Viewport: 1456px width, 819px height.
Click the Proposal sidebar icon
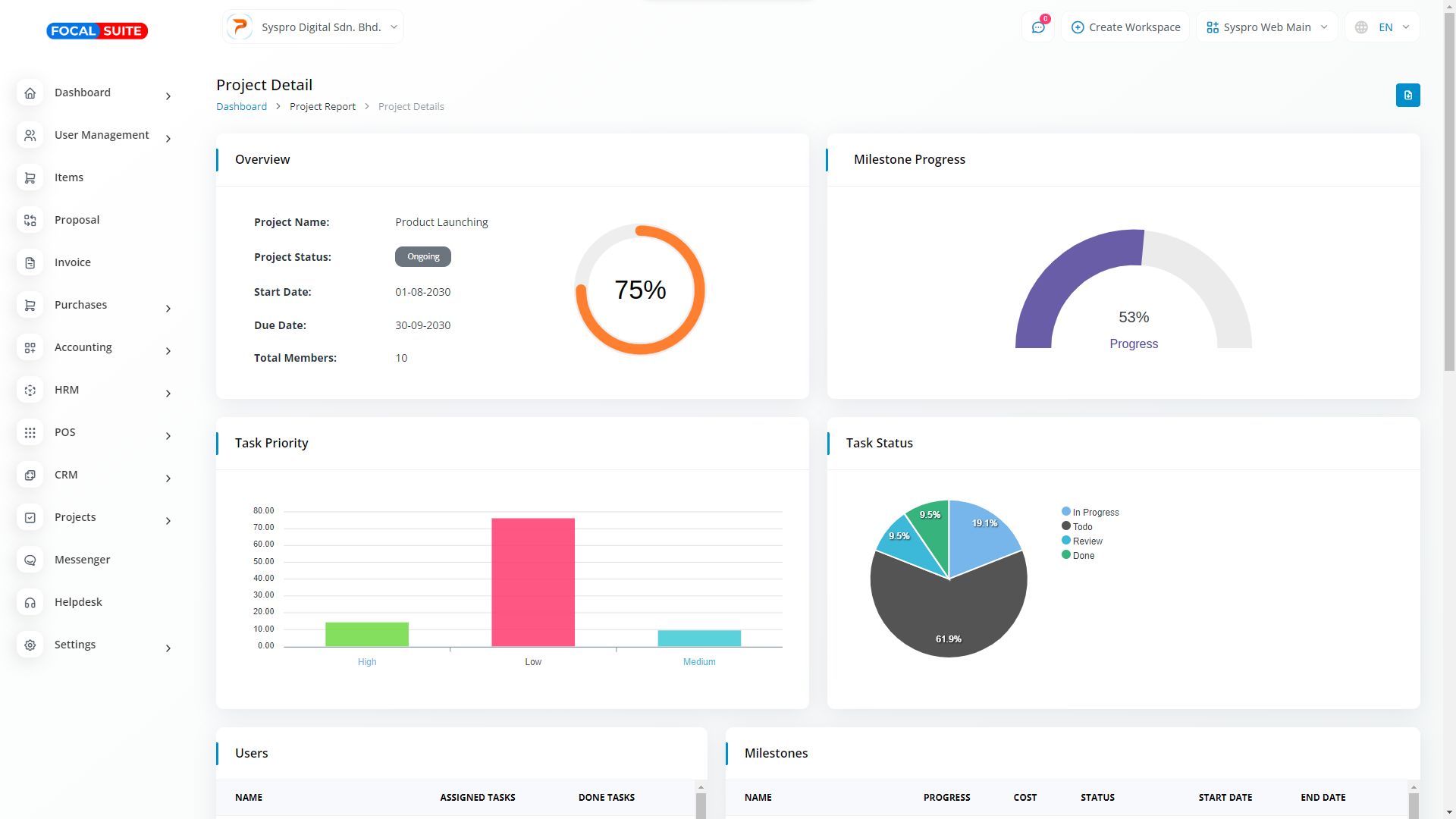pyautogui.click(x=30, y=220)
